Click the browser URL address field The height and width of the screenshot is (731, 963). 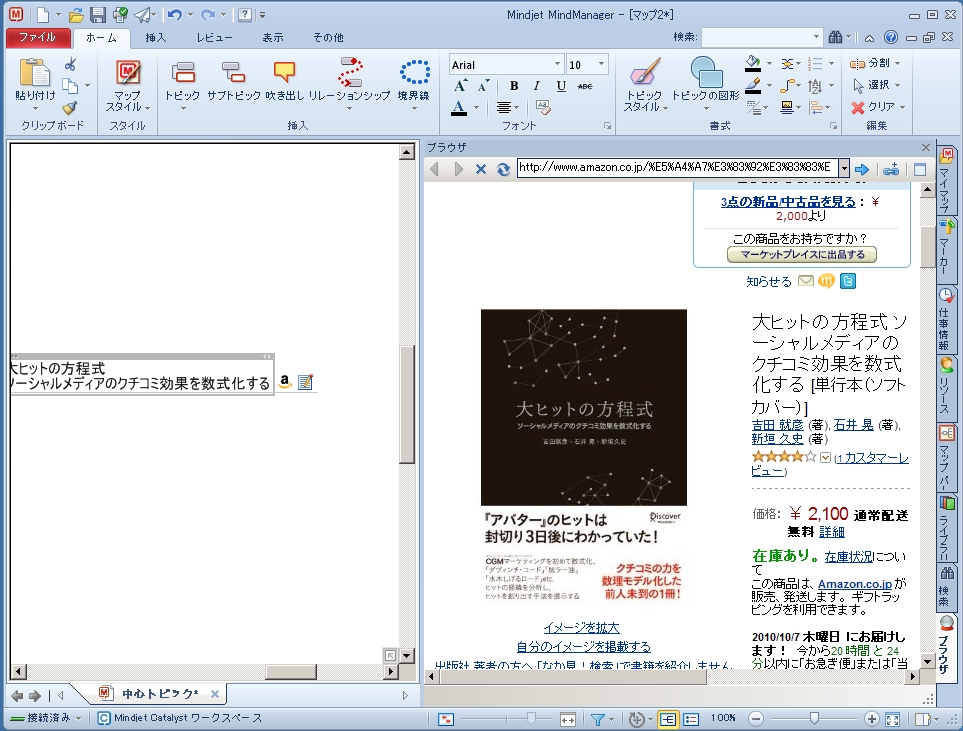(678, 167)
